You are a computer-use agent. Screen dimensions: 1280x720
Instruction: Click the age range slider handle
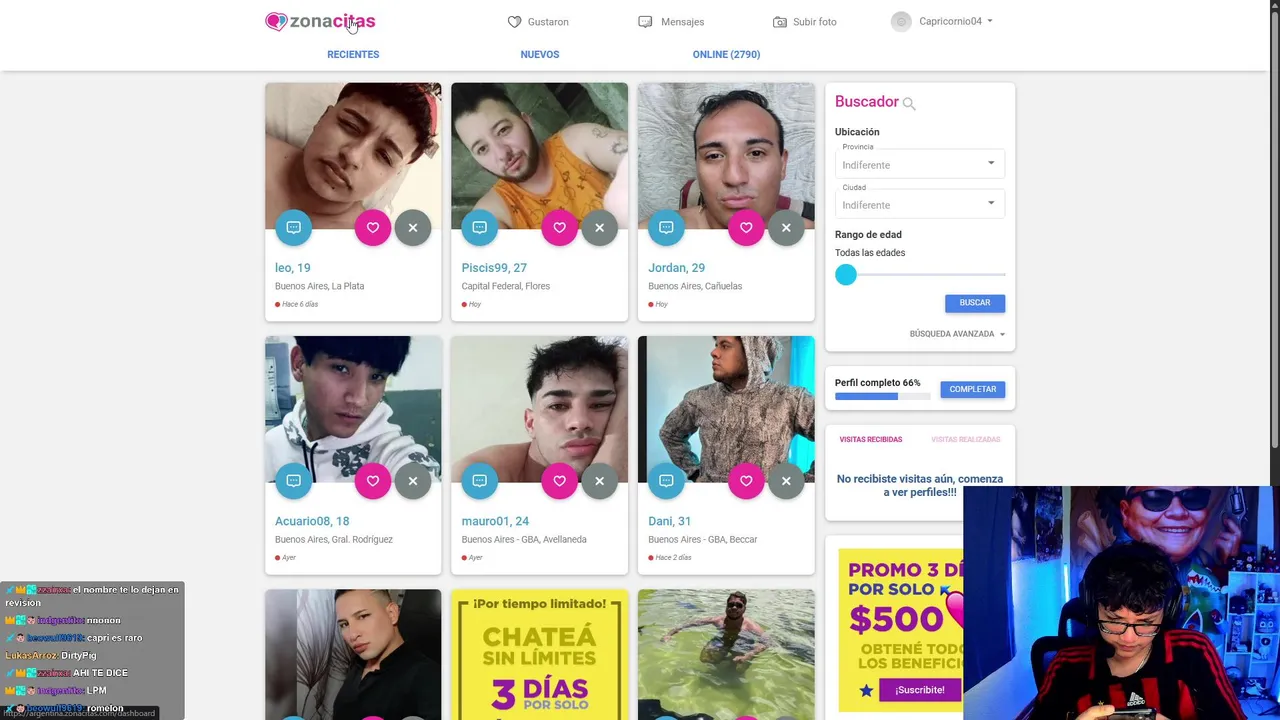846,275
